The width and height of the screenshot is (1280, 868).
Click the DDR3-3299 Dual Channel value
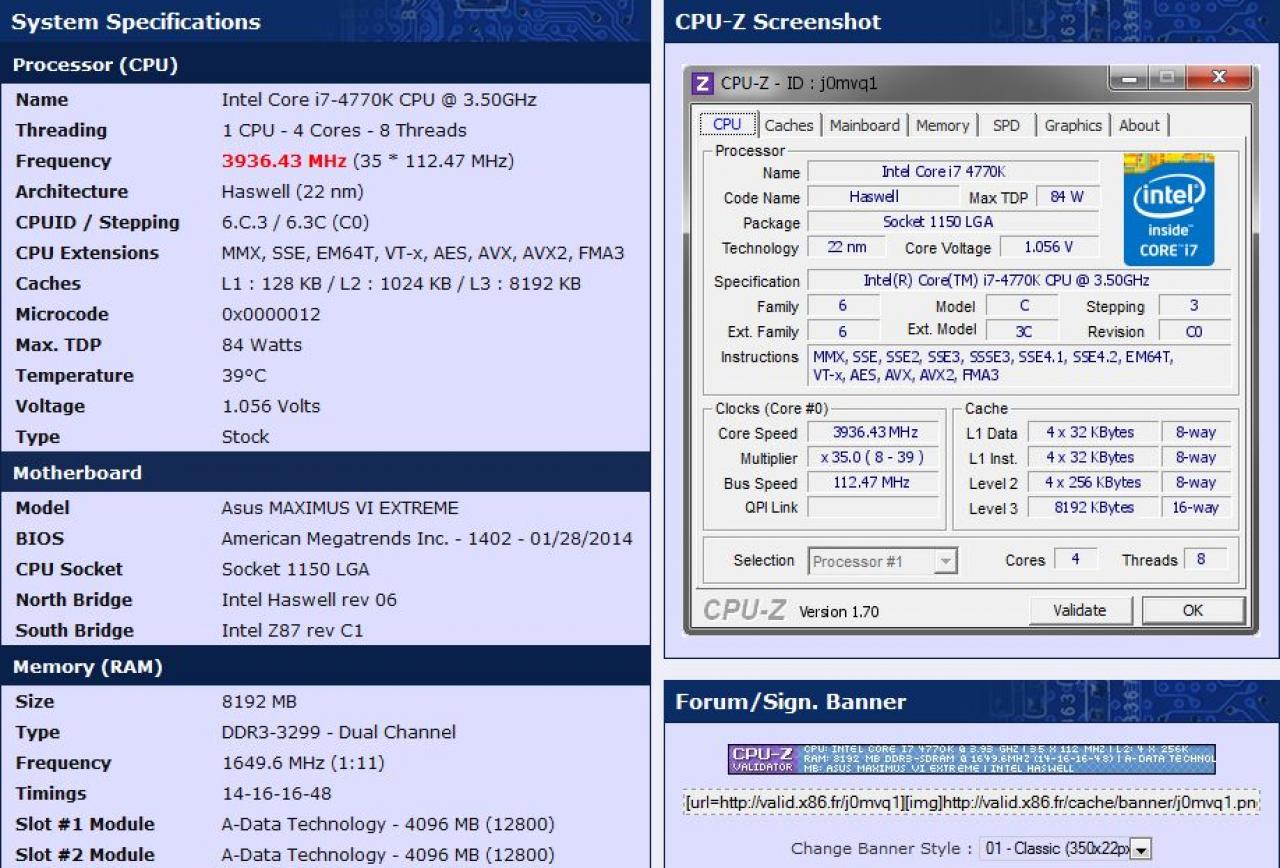339,732
